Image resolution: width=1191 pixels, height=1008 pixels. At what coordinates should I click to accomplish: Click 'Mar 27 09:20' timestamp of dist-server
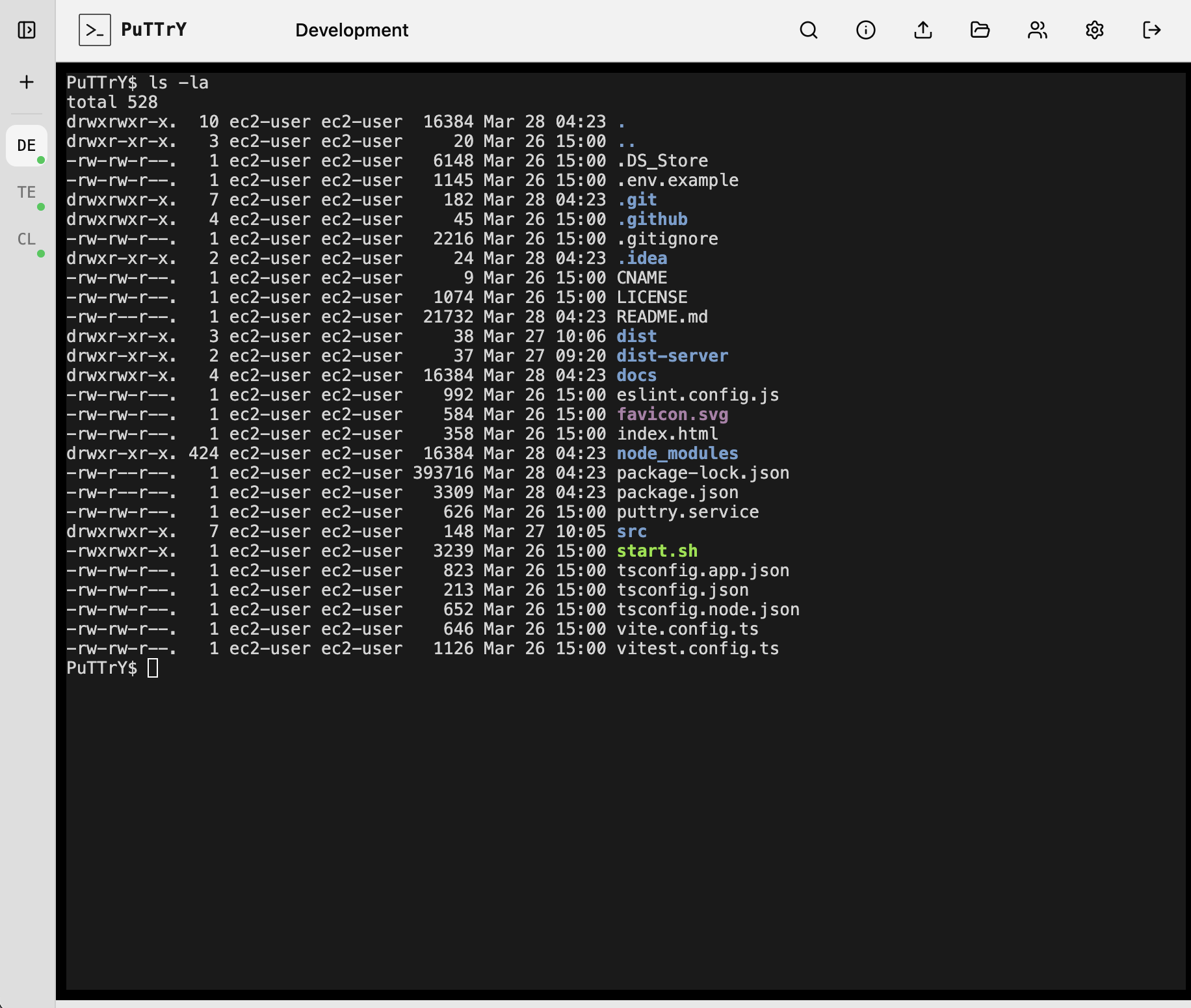(x=545, y=356)
